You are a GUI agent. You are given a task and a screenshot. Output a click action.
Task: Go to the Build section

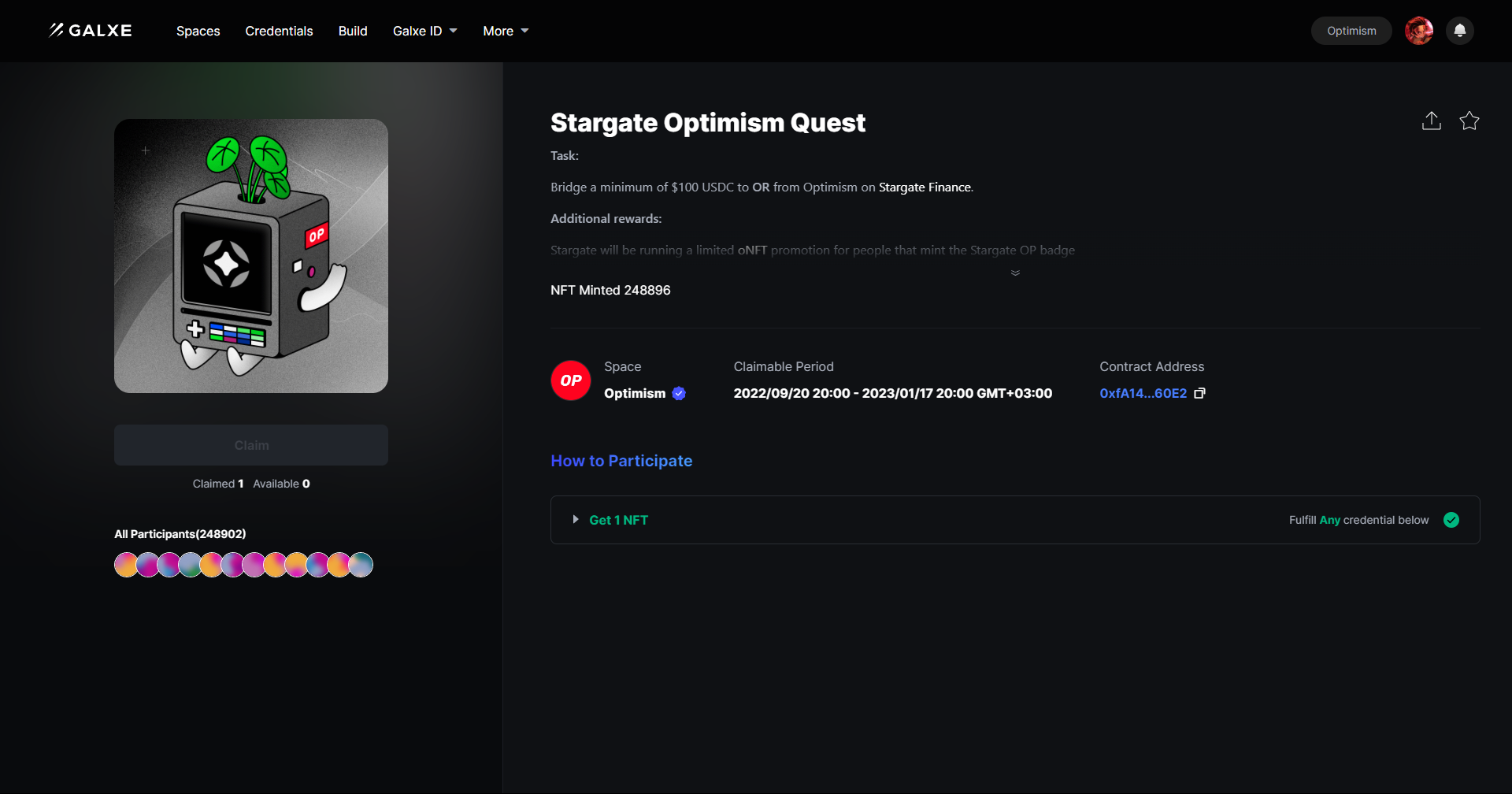[353, 31]
